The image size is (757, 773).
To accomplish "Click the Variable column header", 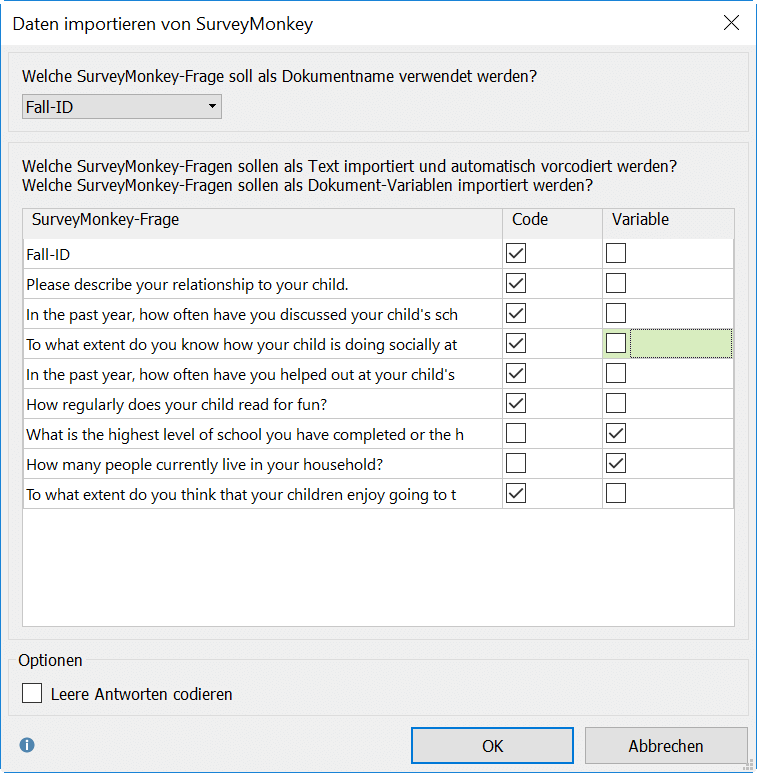I will point(668,224).
